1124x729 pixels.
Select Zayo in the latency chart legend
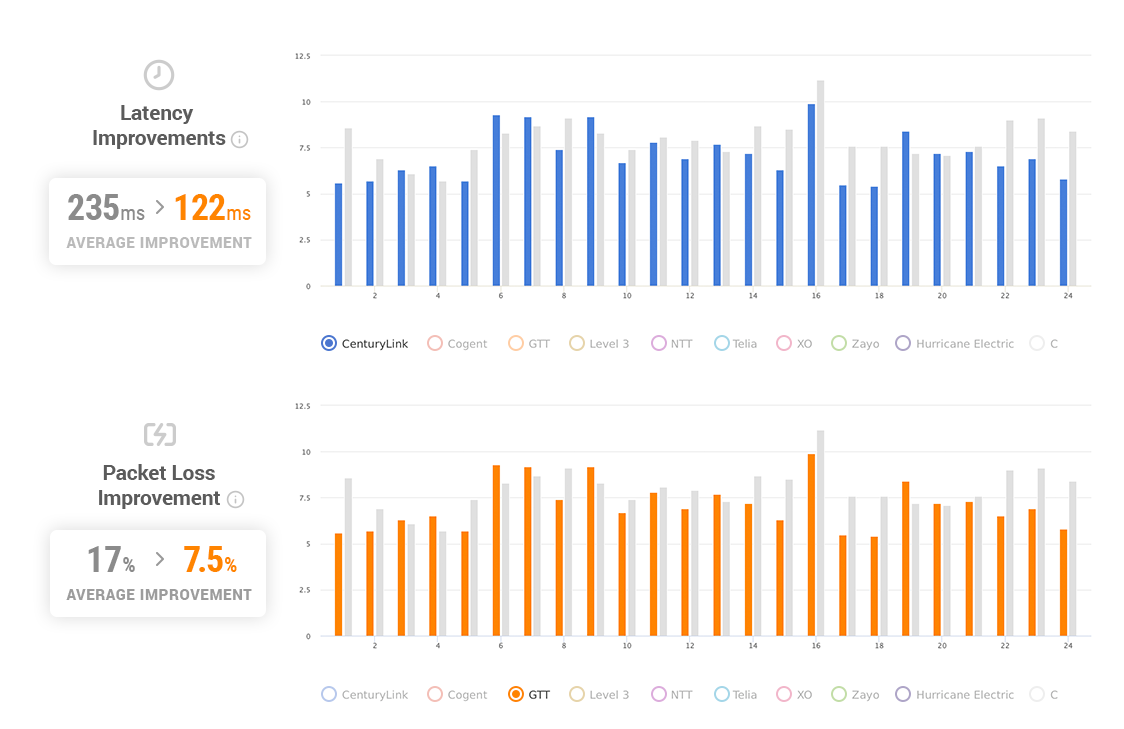point(855,343)
